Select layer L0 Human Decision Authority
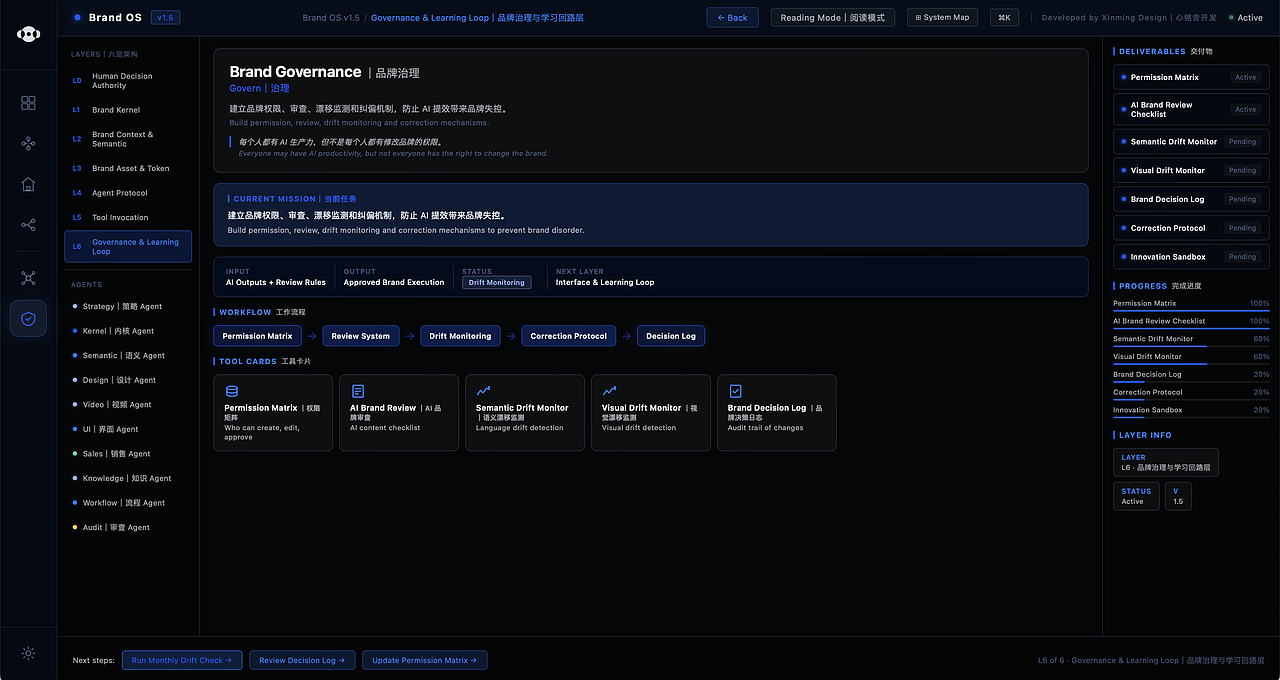This screenshot has width=1280, height=680. 128,81
